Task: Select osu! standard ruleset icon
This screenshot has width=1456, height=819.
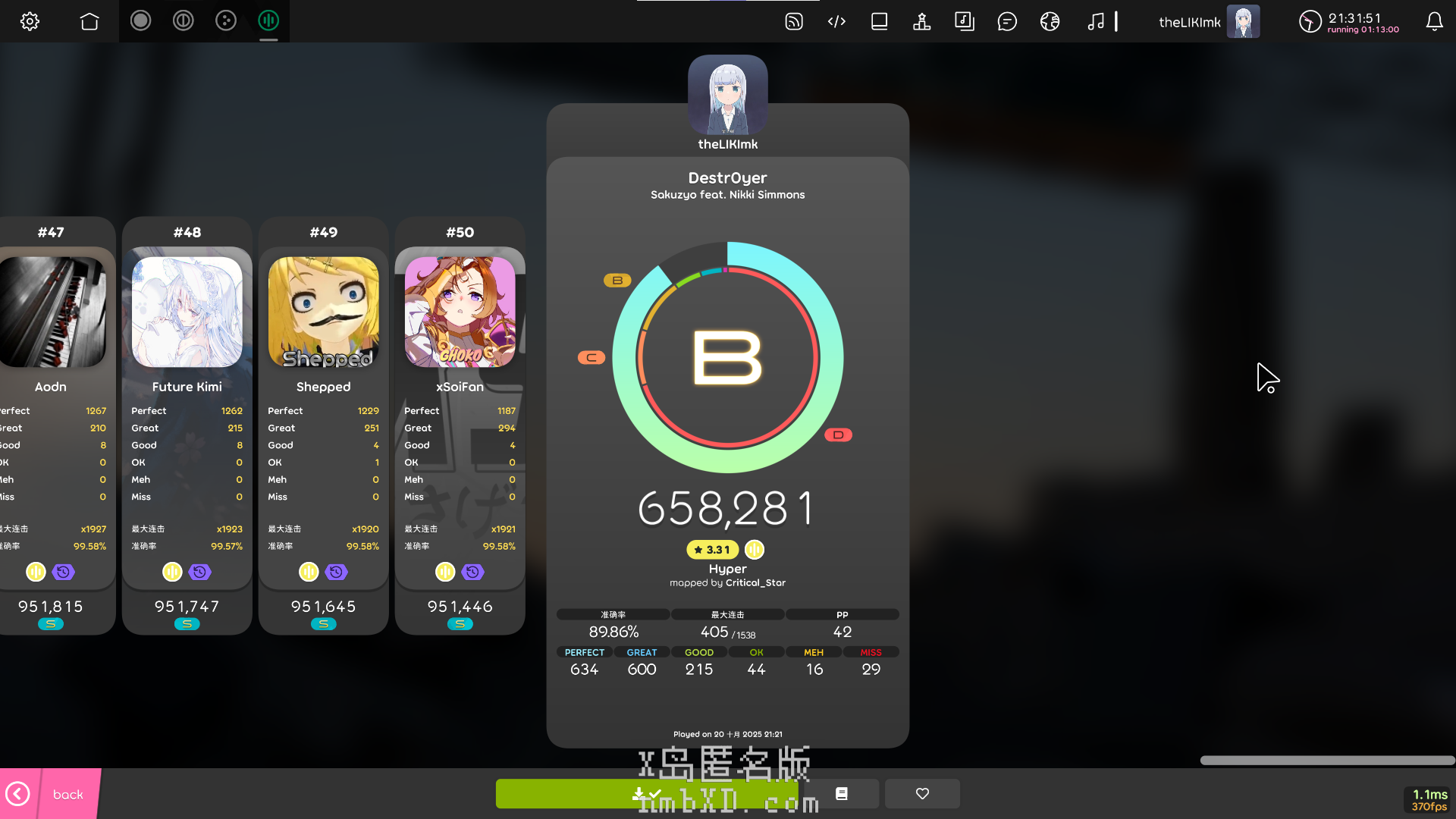Action: point(140,20)
